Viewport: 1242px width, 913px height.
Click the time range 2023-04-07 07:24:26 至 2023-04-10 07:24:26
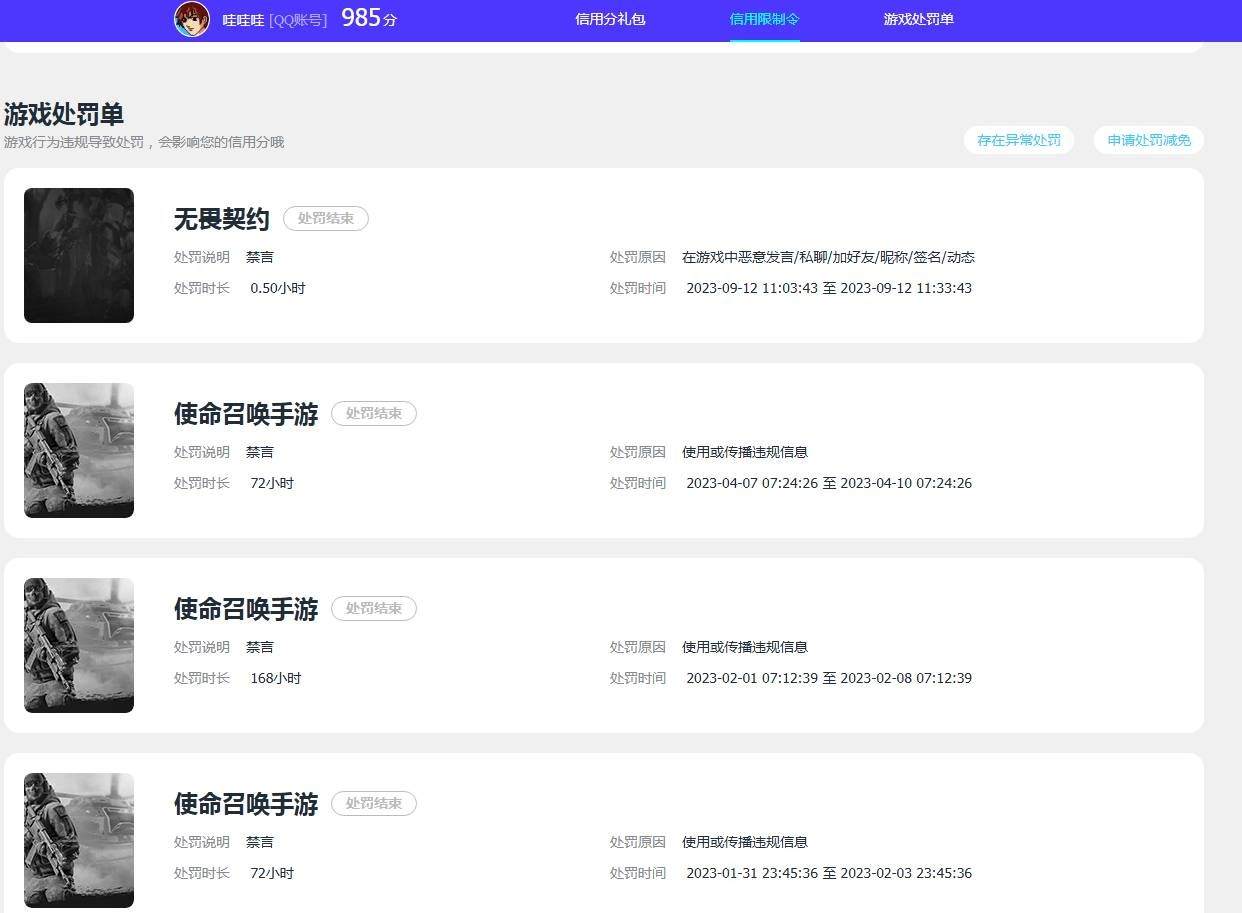(829, 483)
